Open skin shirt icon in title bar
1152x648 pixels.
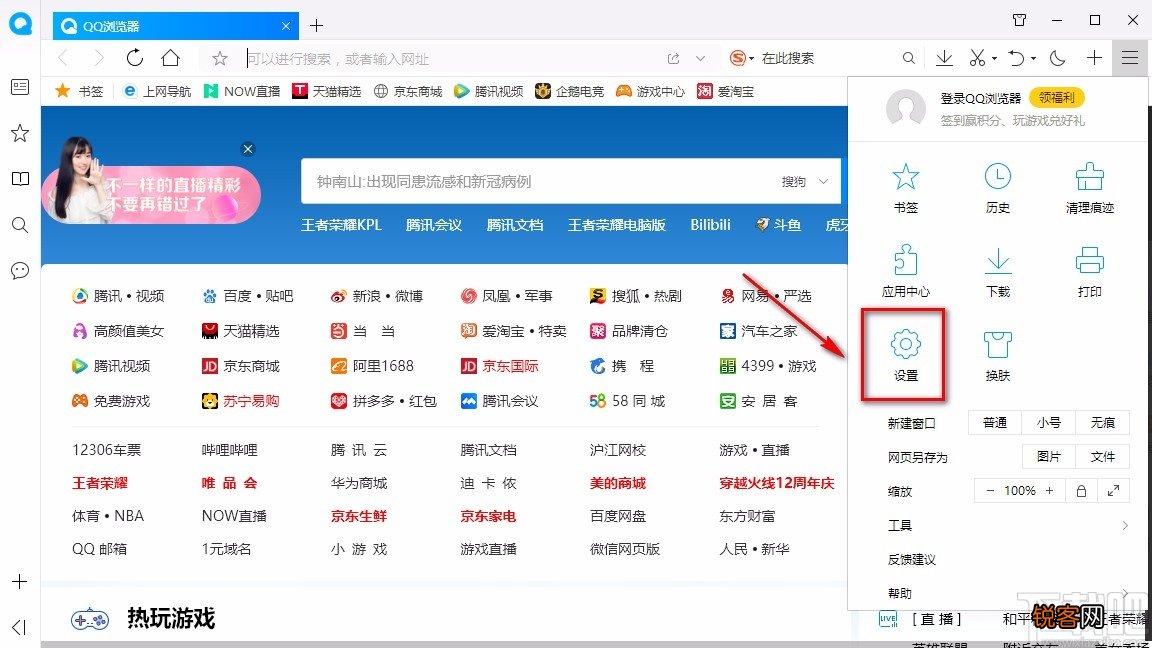coord(1019,20)
